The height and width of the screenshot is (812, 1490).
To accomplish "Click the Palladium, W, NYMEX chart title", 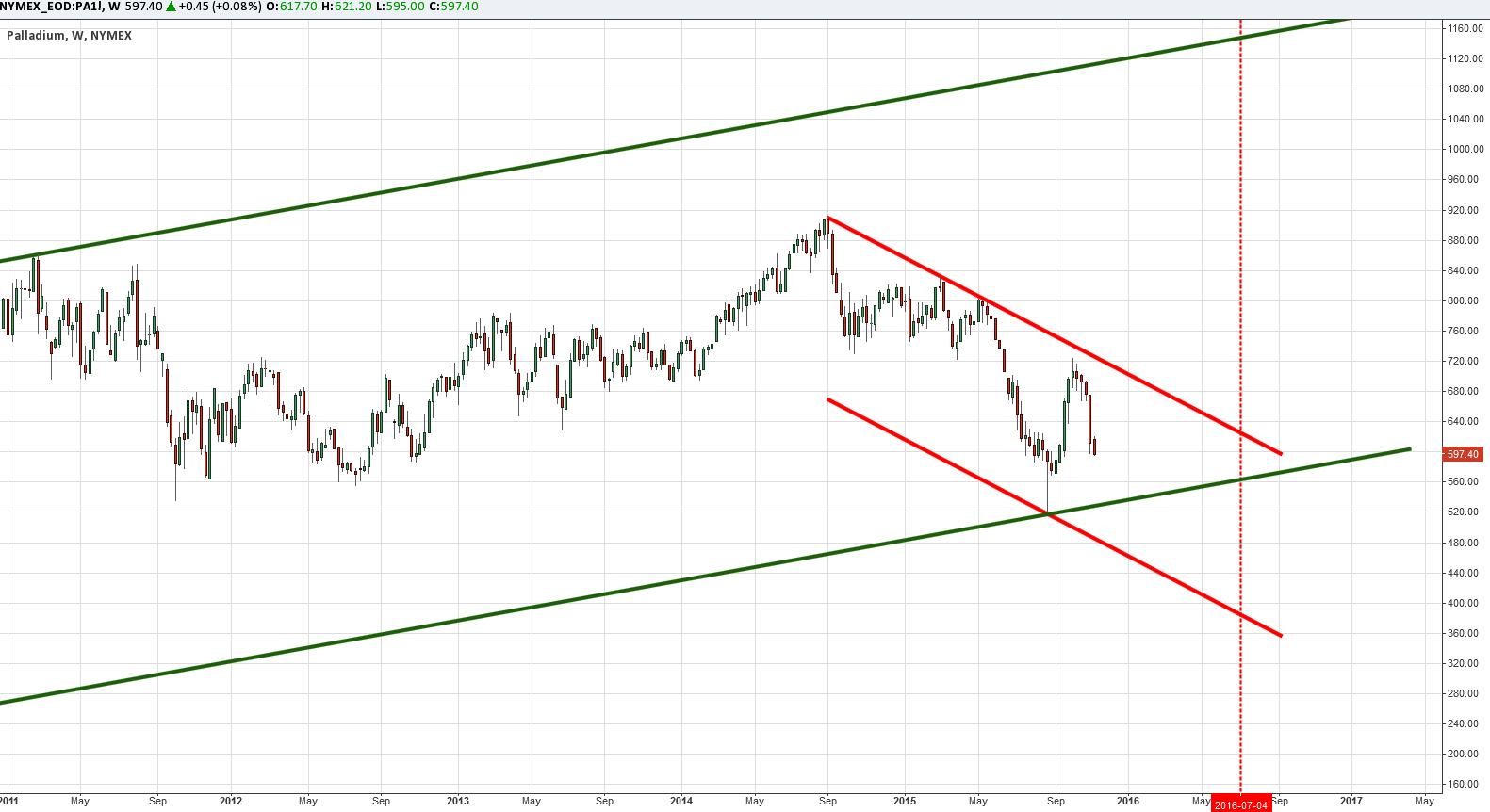I will click(70, 36).
